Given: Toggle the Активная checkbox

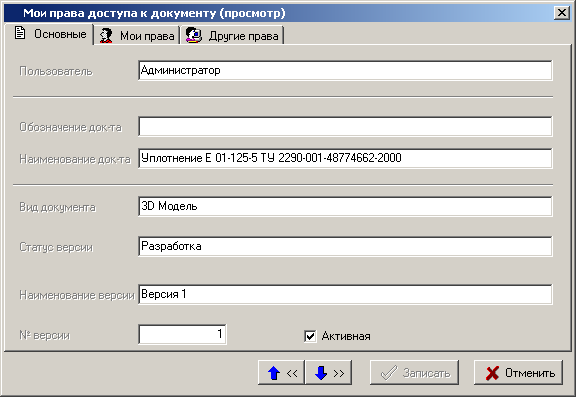Looking at the screenshot, I should tap(310, 336).
